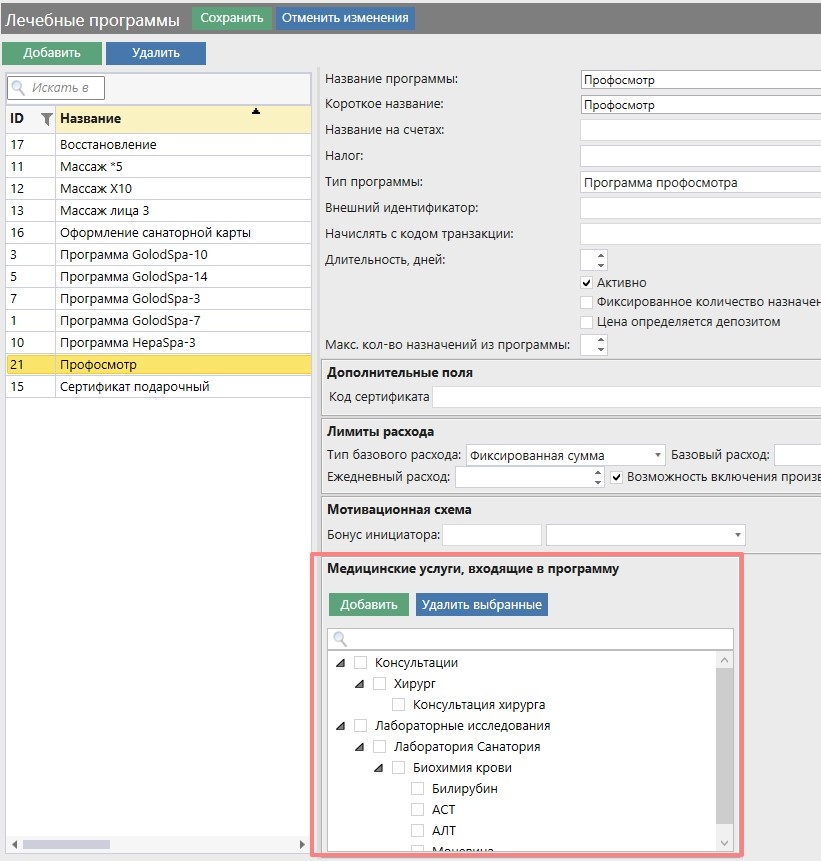The width and height of the screenshot is (821, 861).
Task: Uncheck the Активно checkbox
Action: (587, 283)
